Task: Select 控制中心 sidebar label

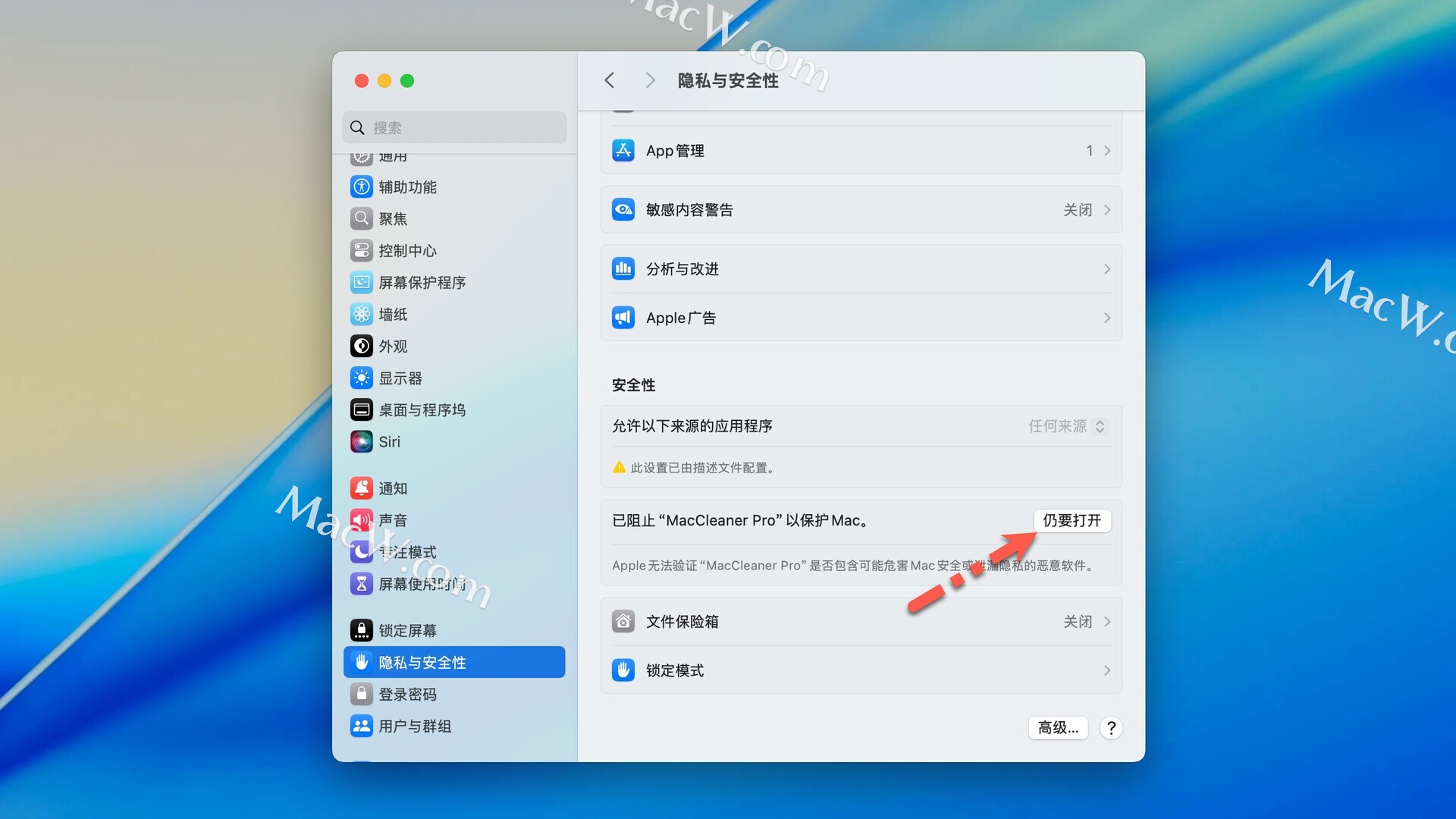Action: 407,250
